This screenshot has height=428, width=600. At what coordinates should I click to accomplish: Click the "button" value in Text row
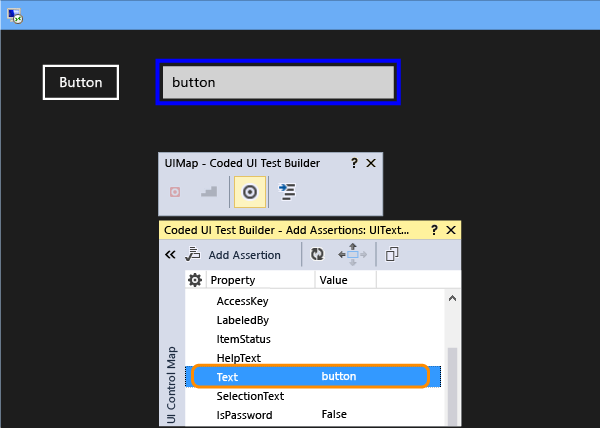coord(339,376)
